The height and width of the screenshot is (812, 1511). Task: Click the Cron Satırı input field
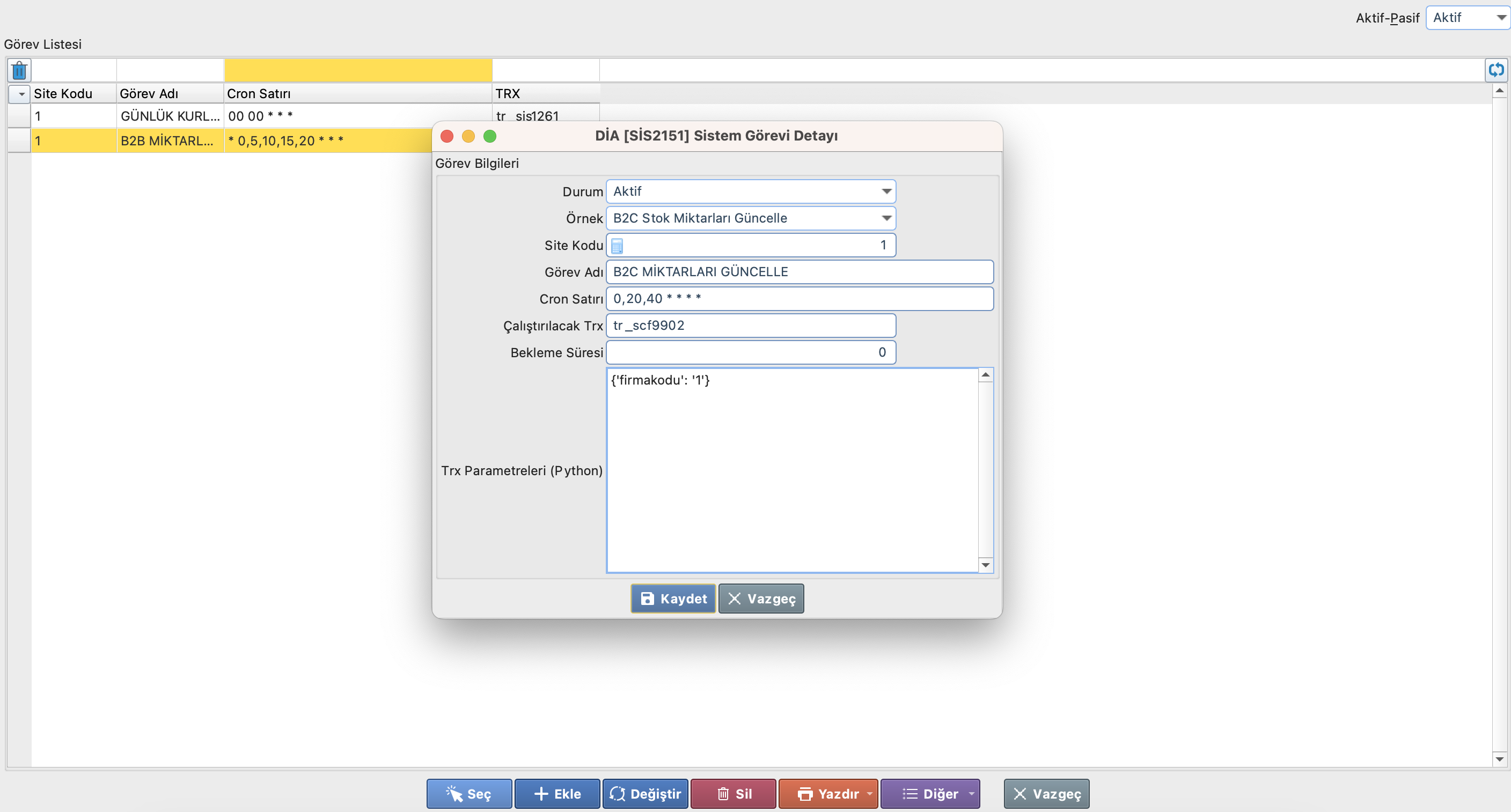799,299
